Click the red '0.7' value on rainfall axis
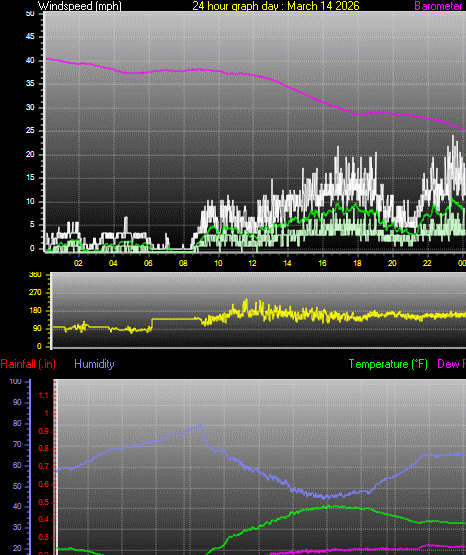The image size is (466, 555). pos(43,467)
